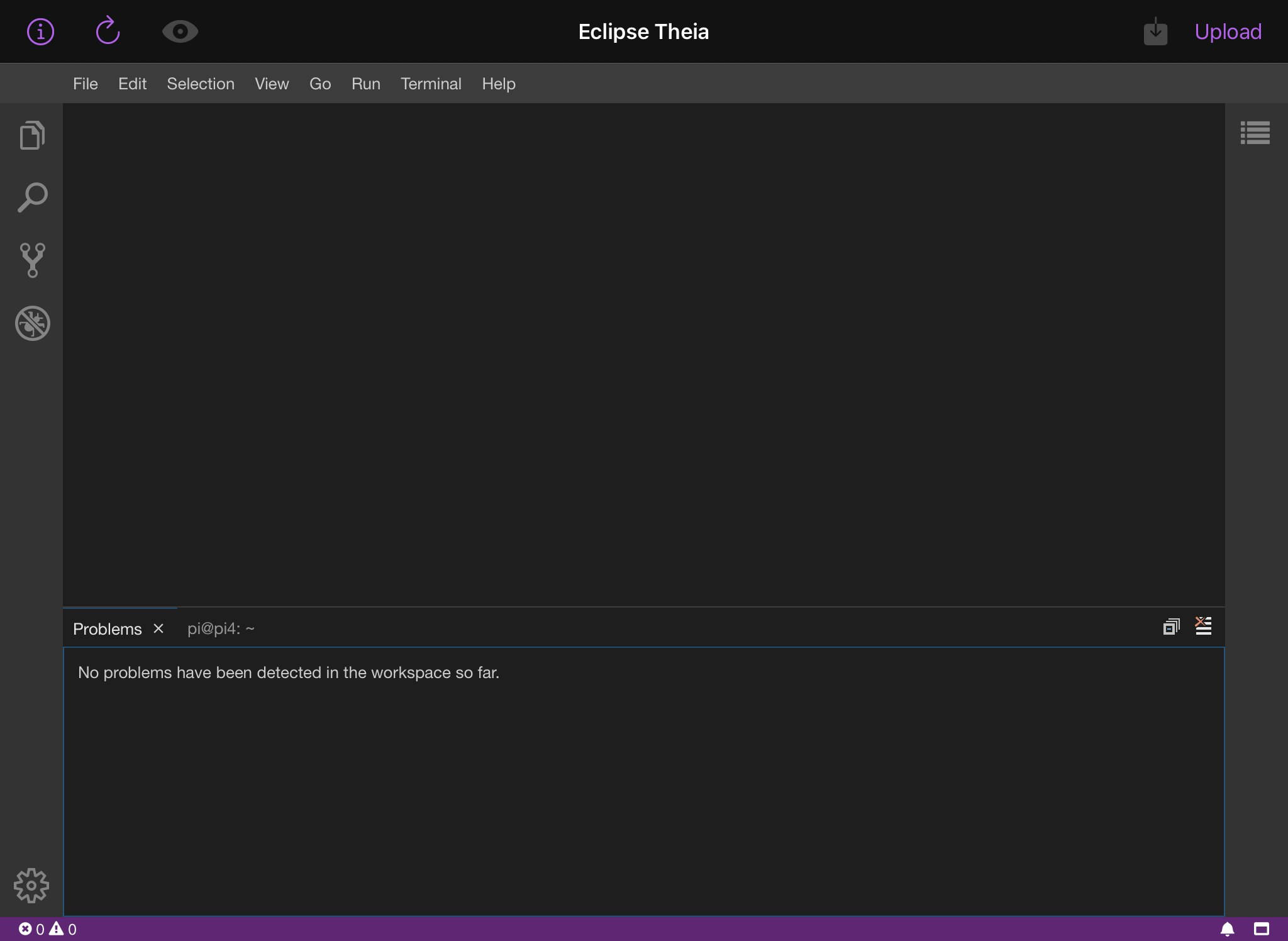Click errors and warnings count in status bar
This screenshot has width=1288, height=941.
(48, 929)
